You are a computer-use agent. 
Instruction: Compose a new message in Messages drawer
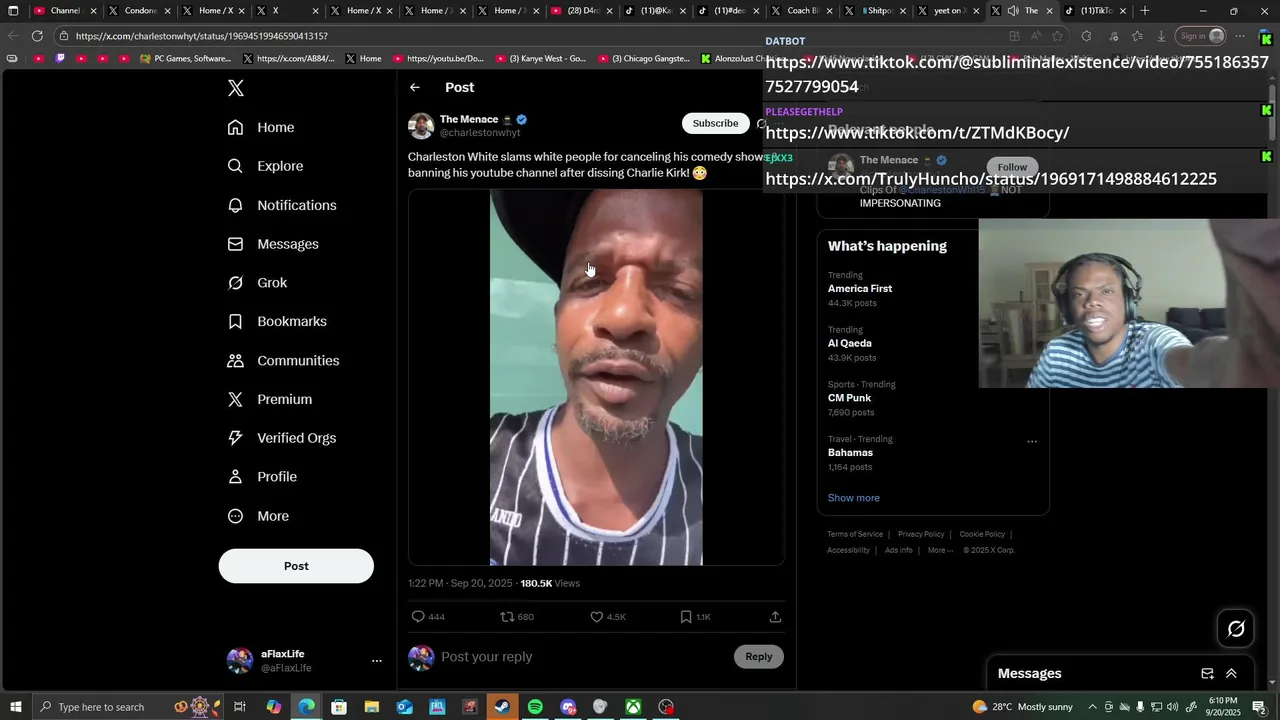1207,674
